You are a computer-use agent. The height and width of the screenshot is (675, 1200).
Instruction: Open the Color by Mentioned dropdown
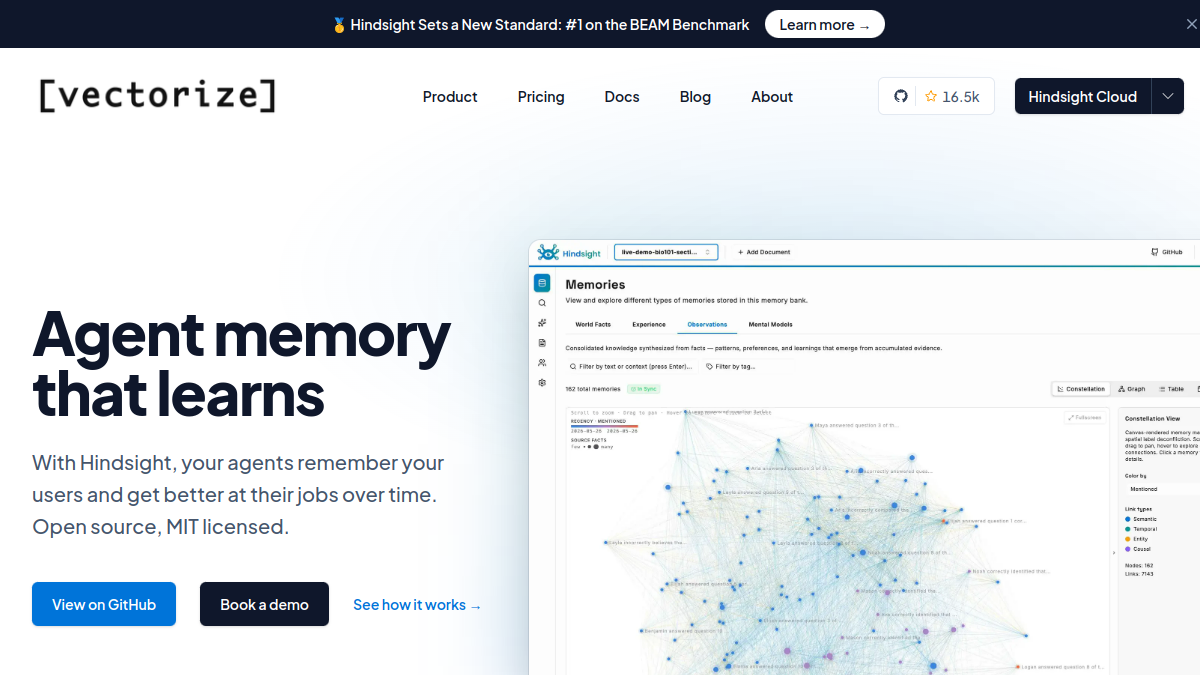pos(1162,489)
